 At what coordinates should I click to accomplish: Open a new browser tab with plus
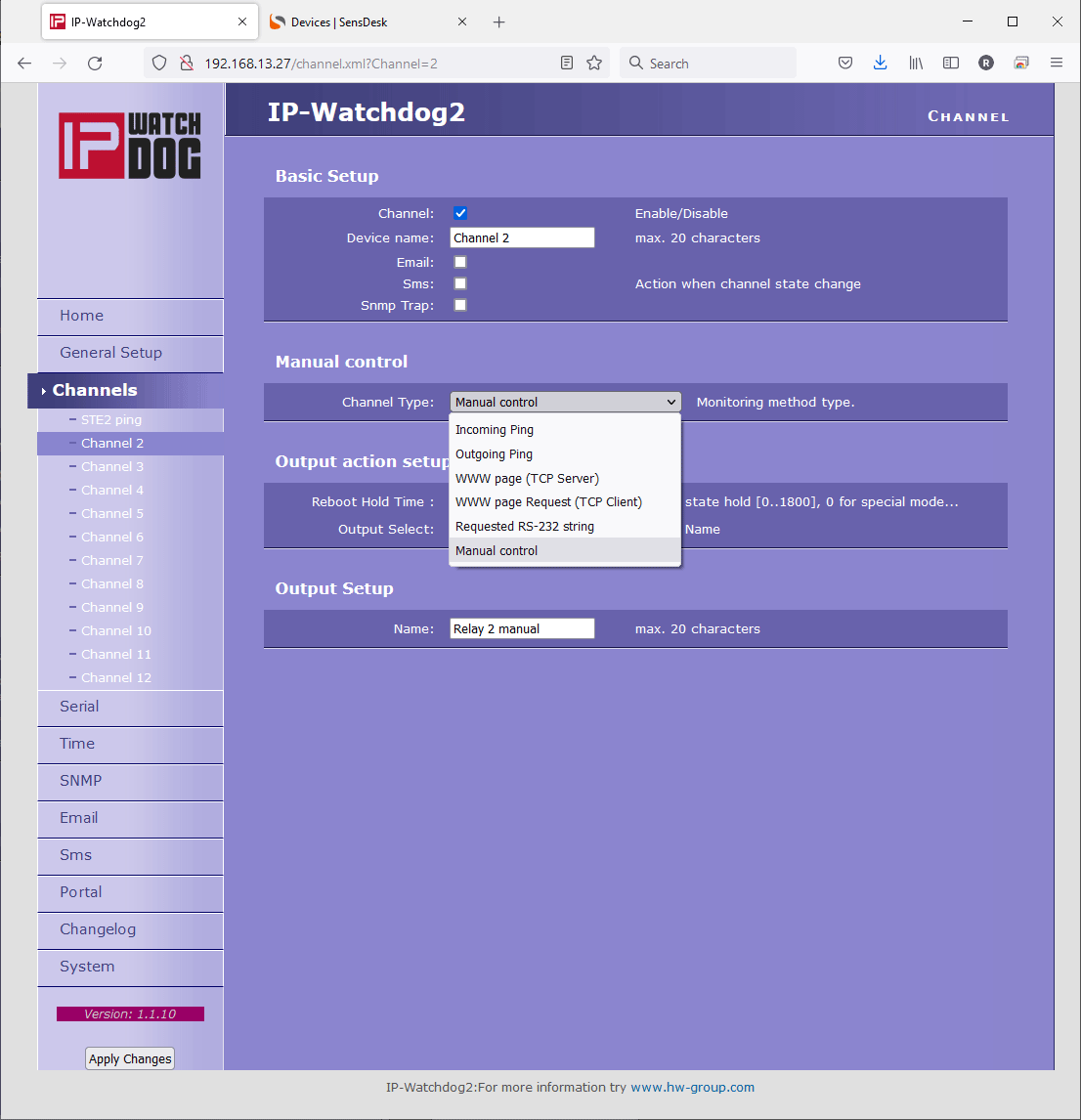pos(498,22)
